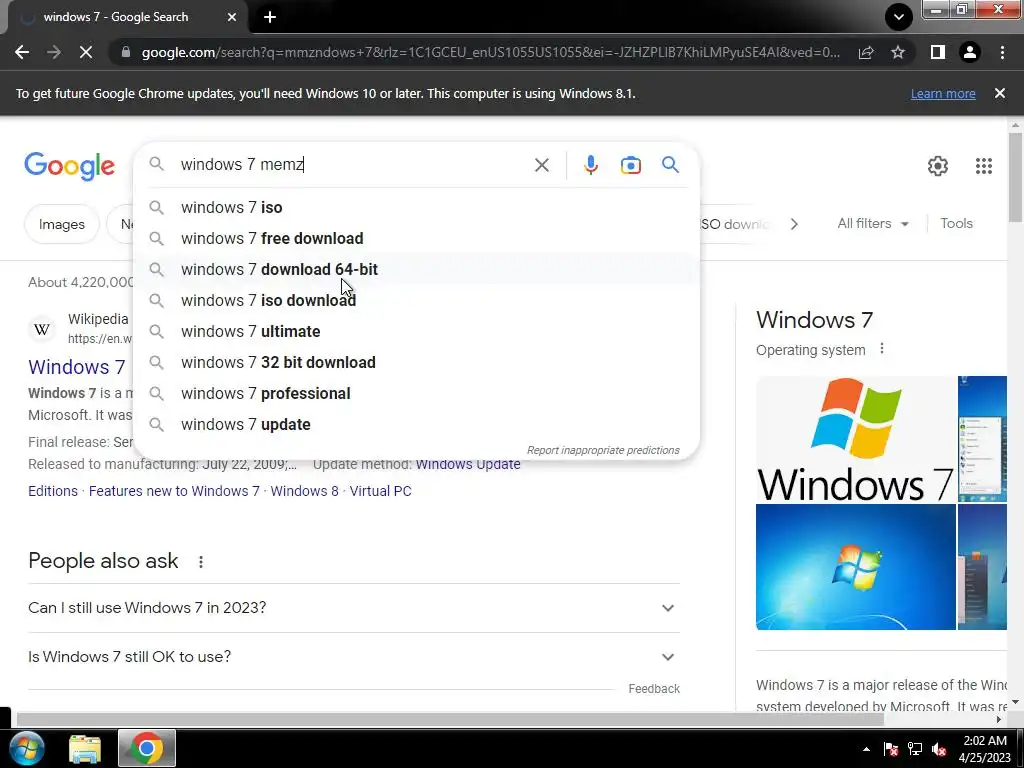Screen dimensions: 1024x768
Task: Search by image with the camera icon
Action: coord(630,165)
